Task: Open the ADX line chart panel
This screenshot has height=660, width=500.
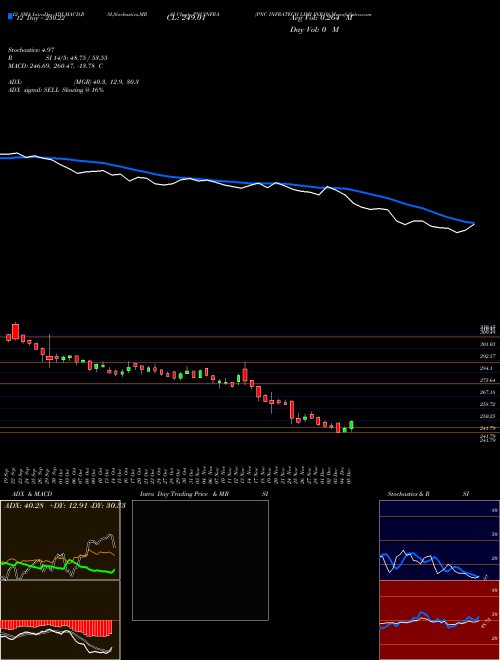Action: click(x=60, y=540)
